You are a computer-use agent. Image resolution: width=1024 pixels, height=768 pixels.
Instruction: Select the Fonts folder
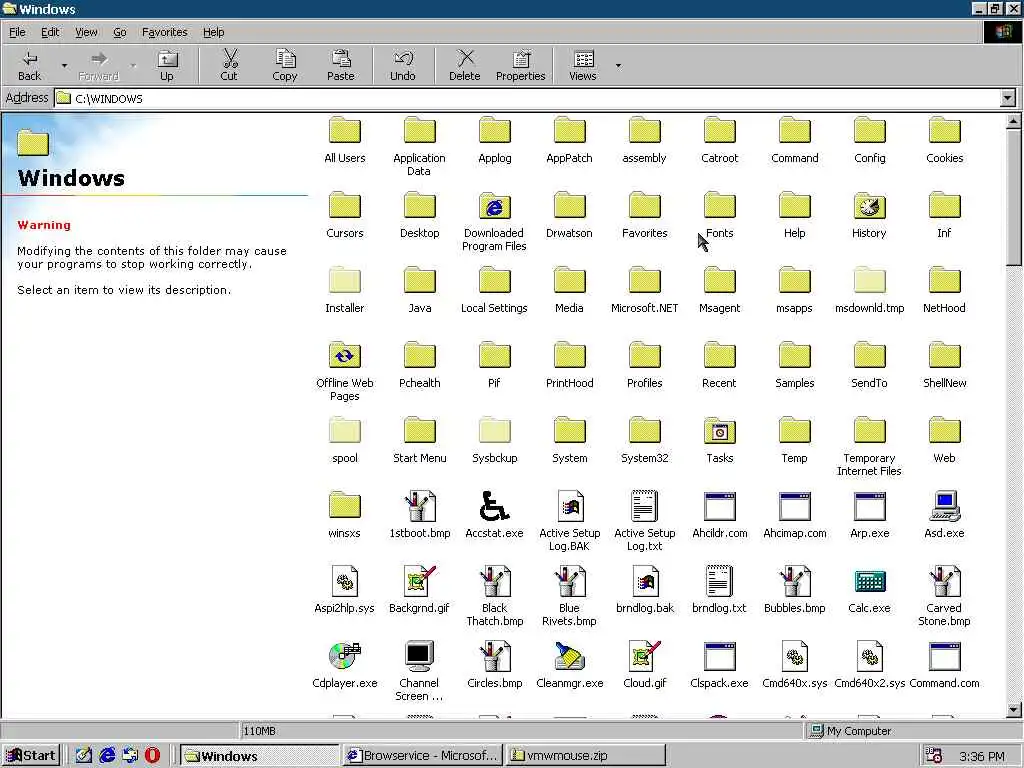tap(720, 216)
